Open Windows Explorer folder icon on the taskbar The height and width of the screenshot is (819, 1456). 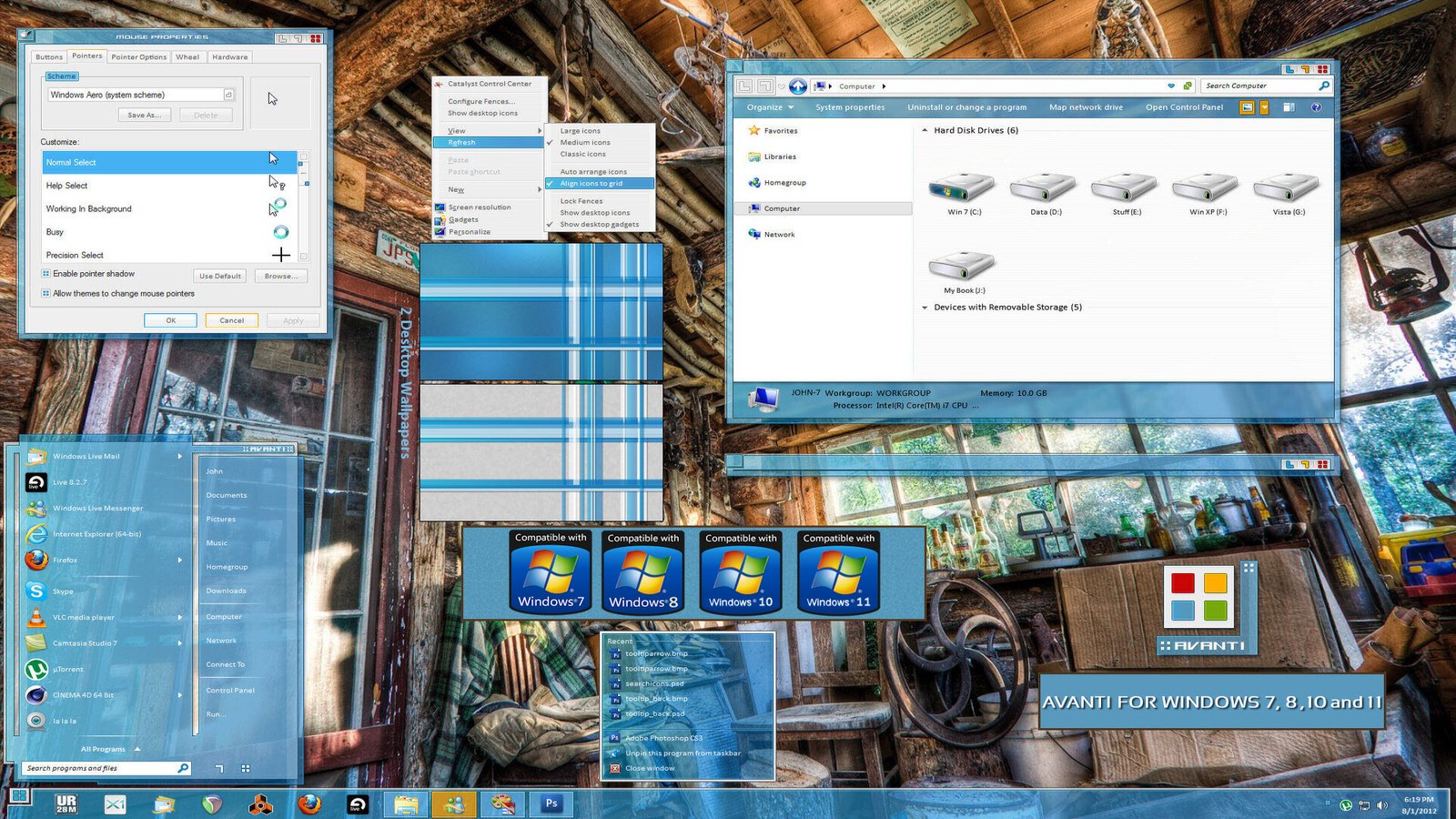406,804
